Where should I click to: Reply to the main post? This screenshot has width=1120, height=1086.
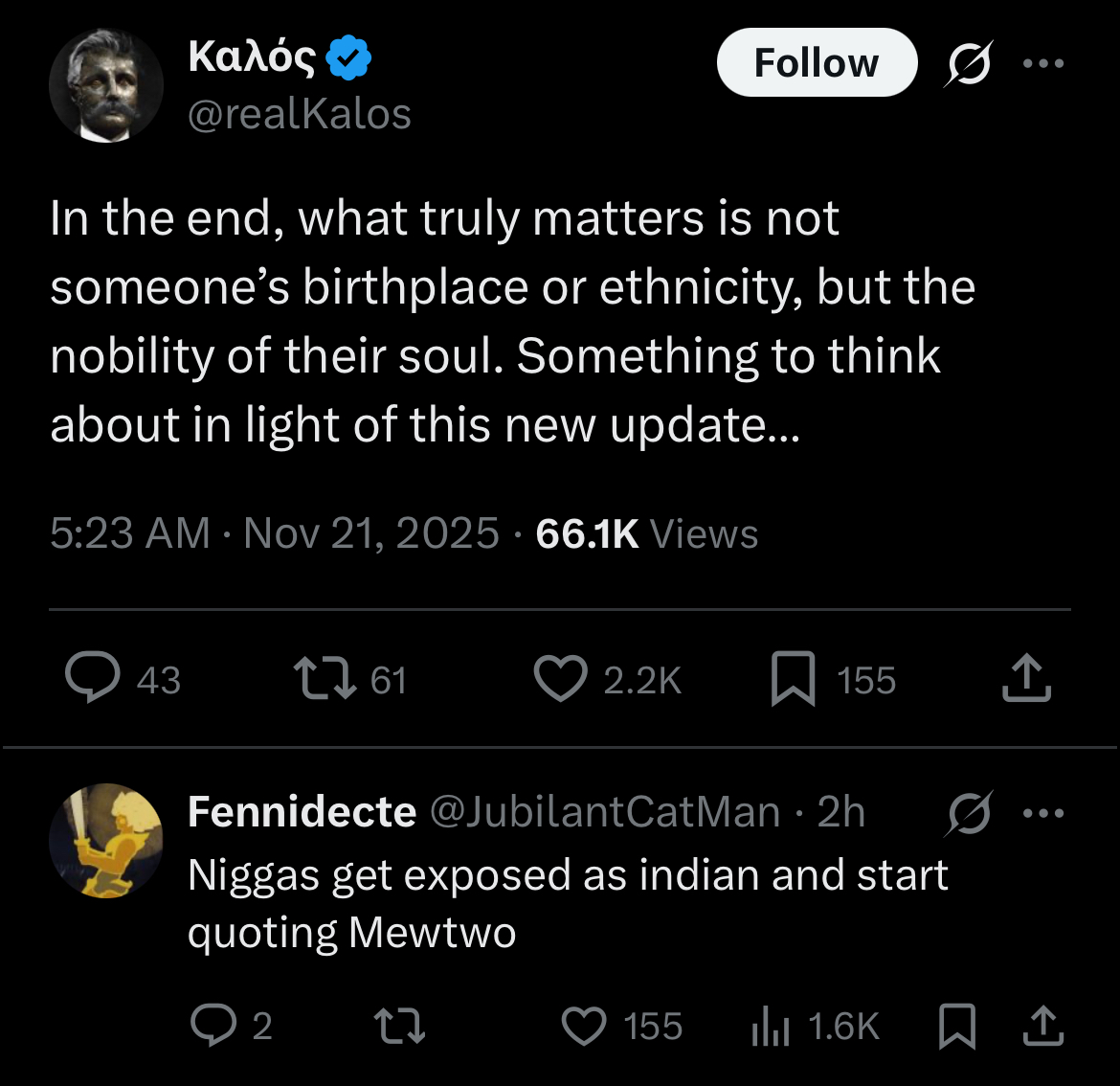coord(93,679)
